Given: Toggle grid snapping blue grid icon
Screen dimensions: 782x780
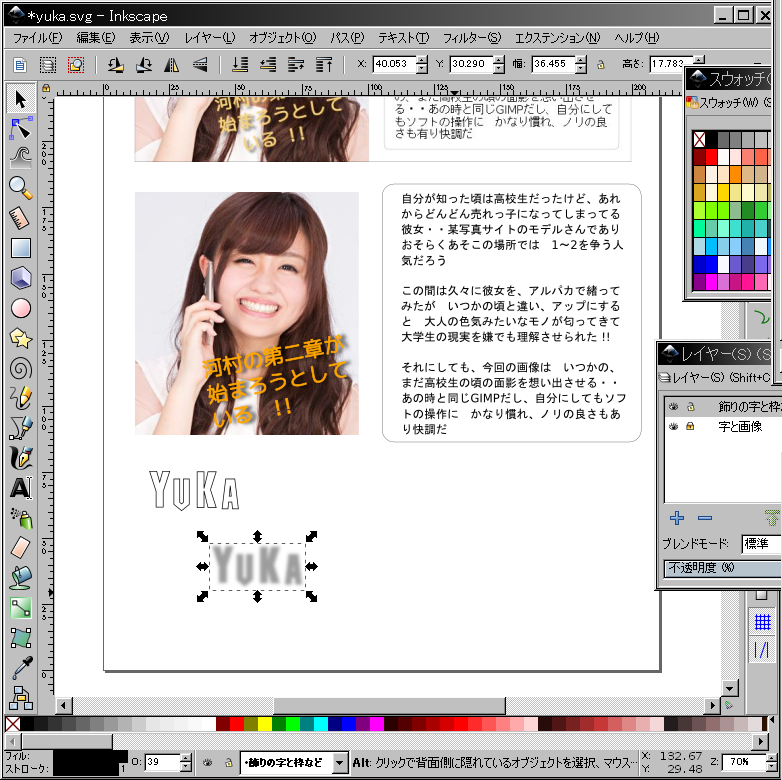Looking at the screenshot, I should 762,622.
